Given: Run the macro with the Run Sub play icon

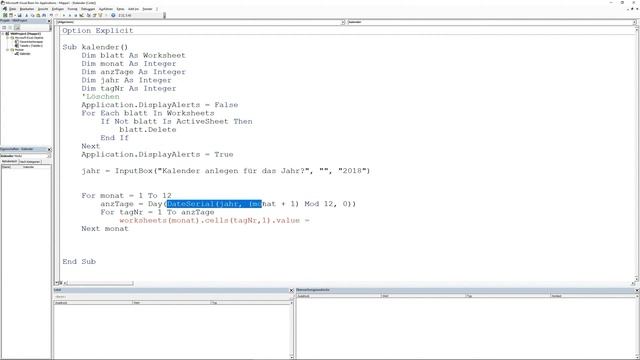Looking at the screenshot, I should click(64, 15).
